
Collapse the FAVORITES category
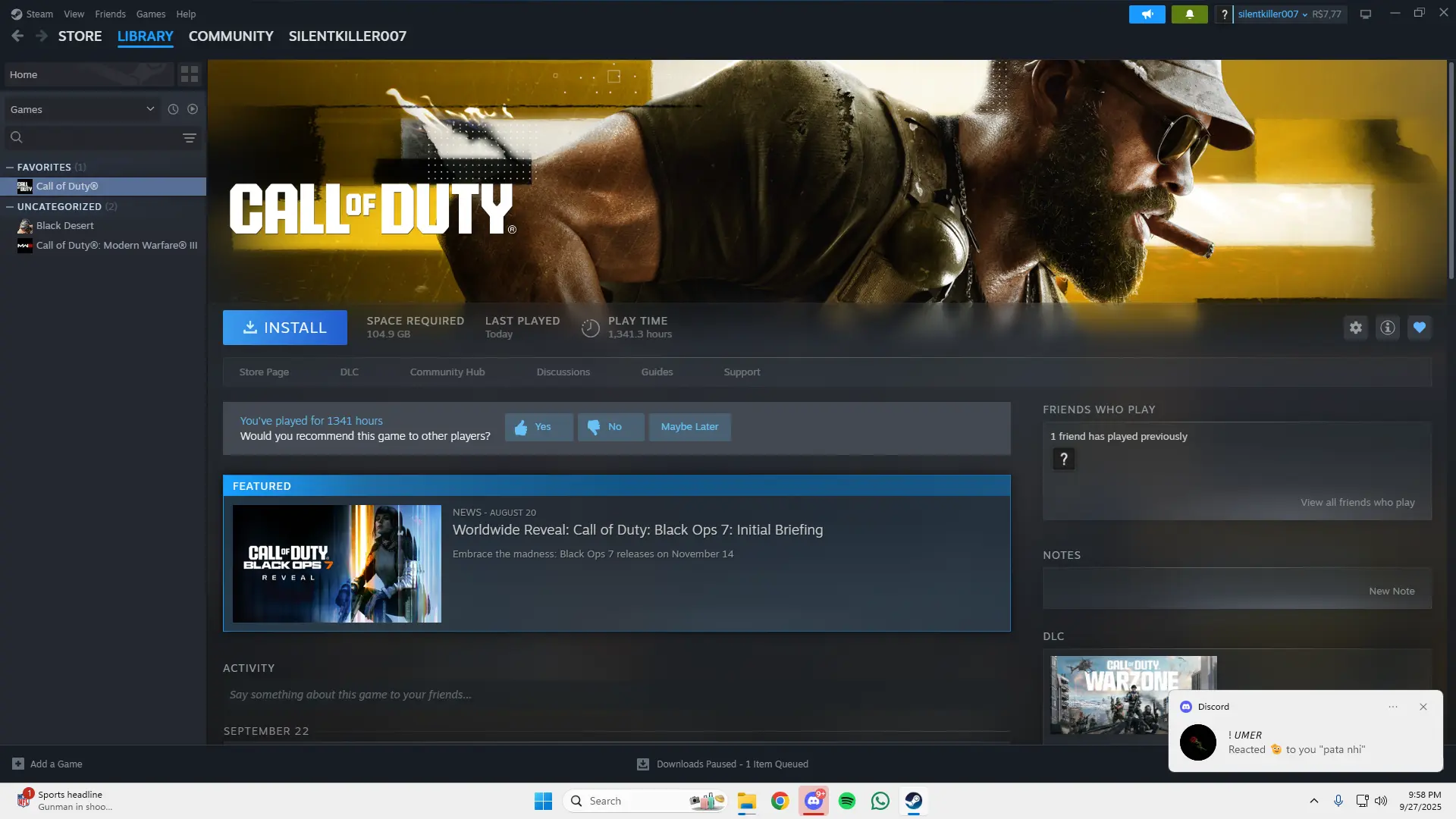(10, 167)
